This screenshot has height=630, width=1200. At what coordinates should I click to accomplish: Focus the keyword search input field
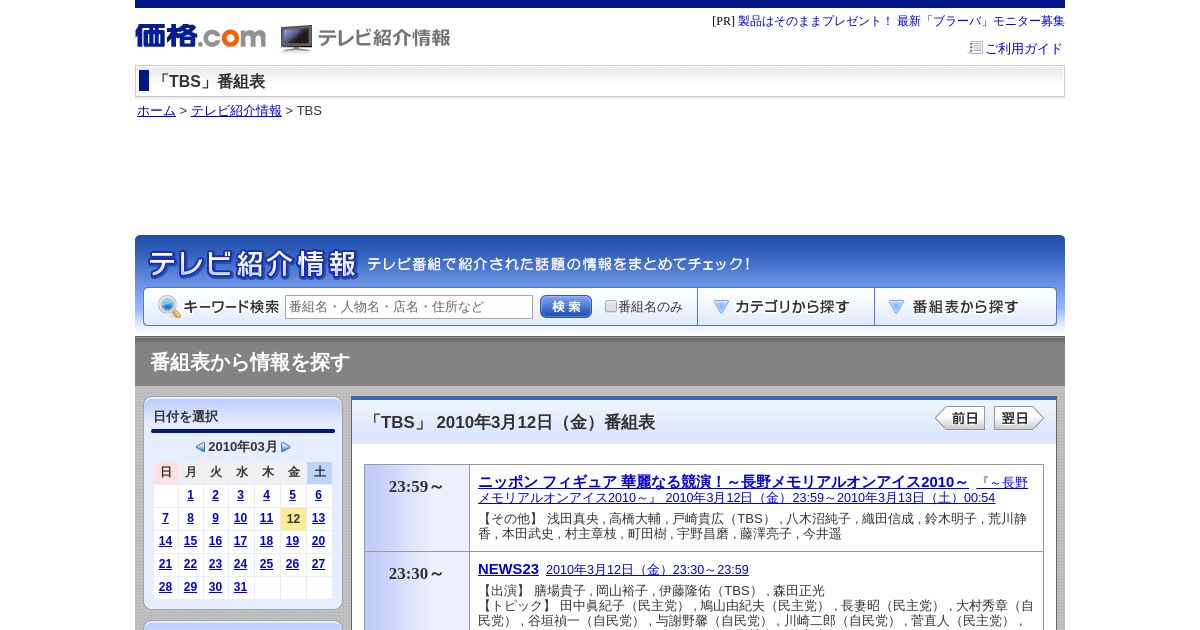[409, 307]
